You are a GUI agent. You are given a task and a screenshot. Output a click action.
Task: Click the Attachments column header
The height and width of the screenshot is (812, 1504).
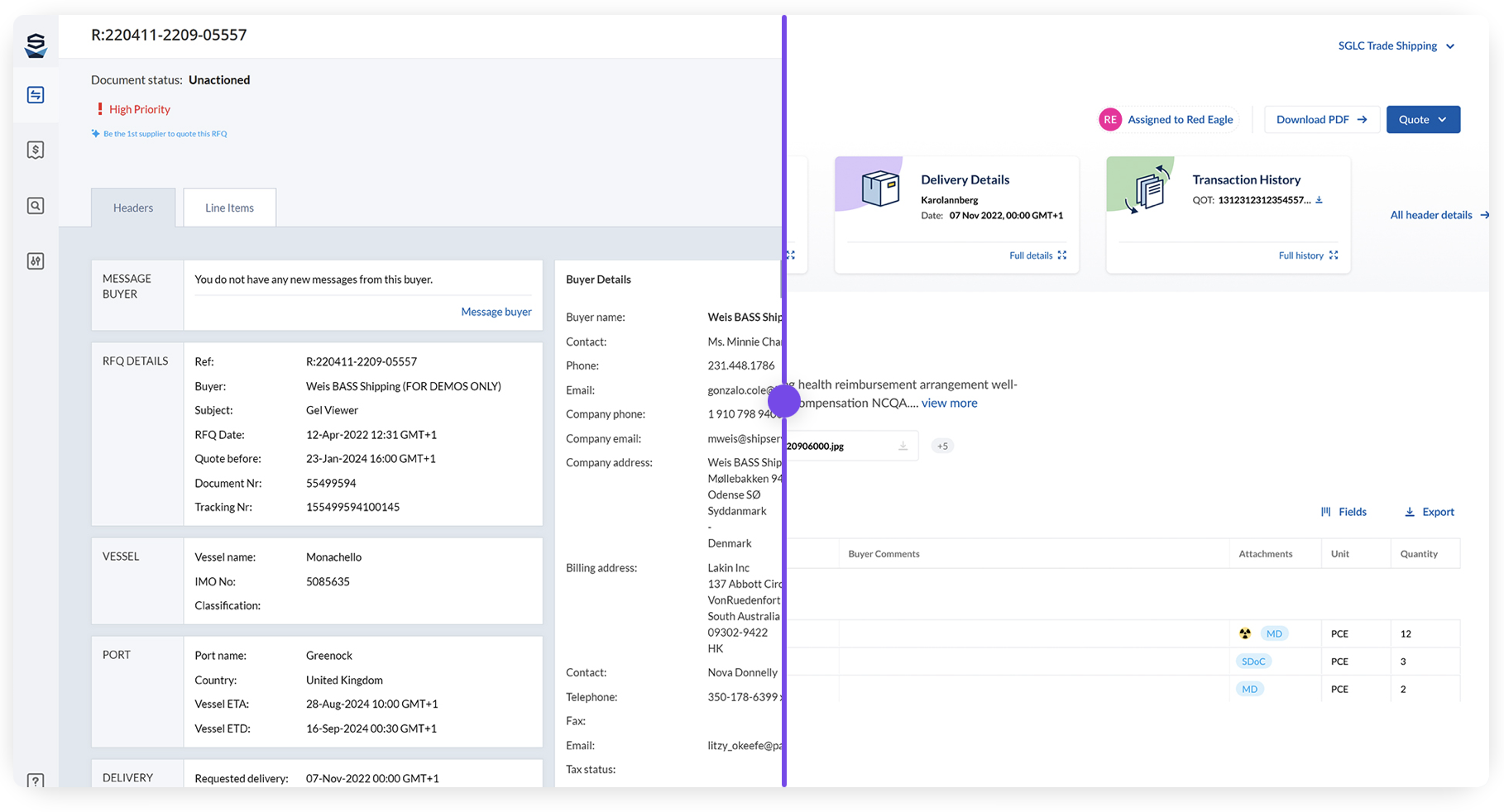pos(1265,554)
